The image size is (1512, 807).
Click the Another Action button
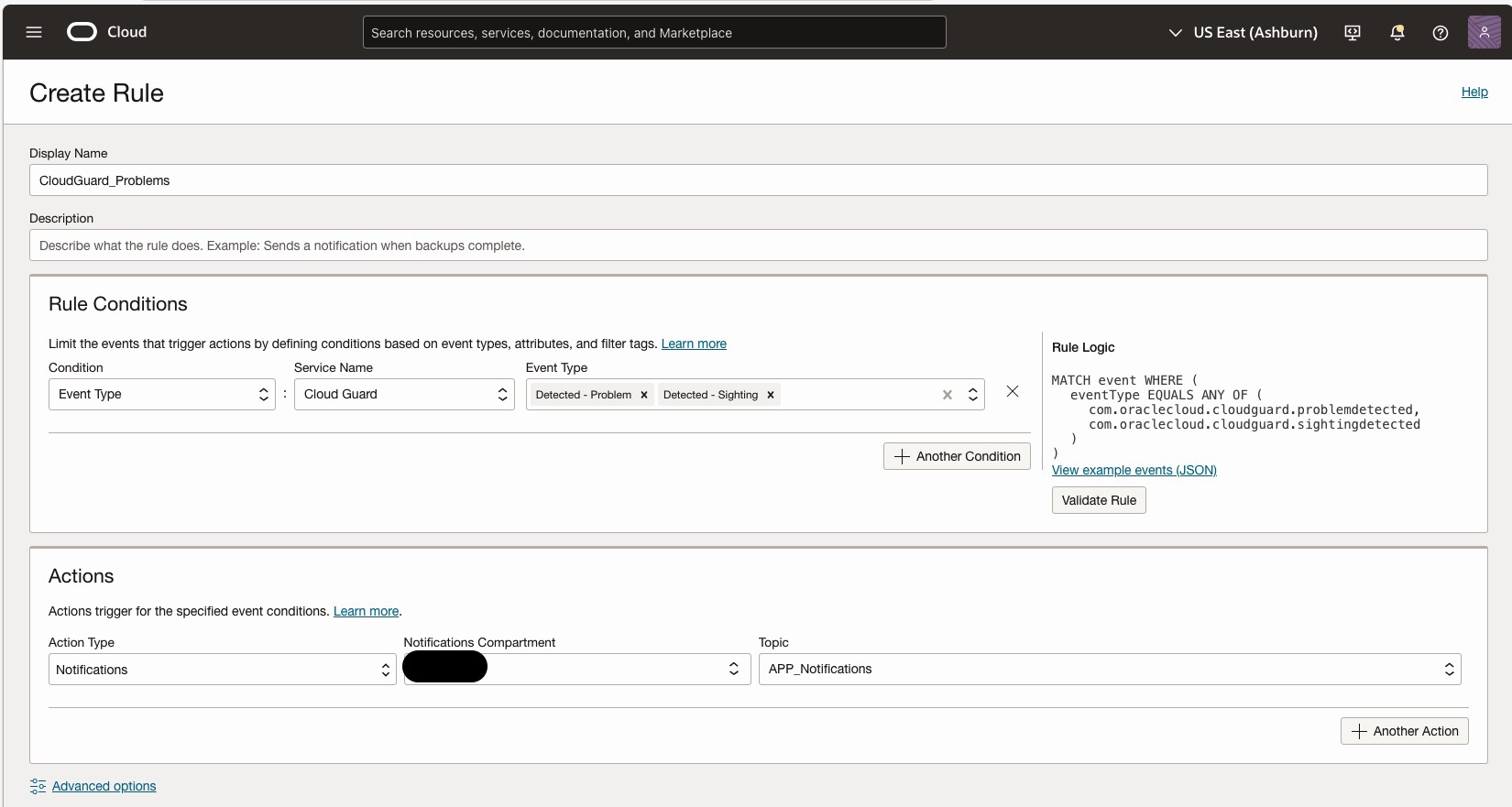click(1405, 731)
